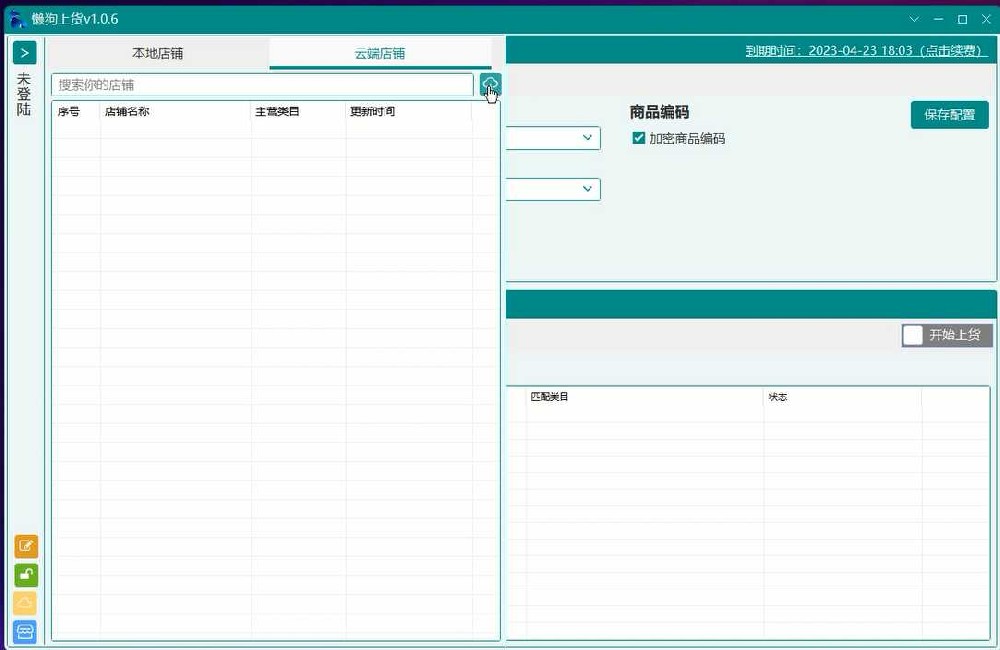Select the 云端店铺 tab
Image resolution: width=1000 pixels, height=650 pixels.
click(380, 53)
